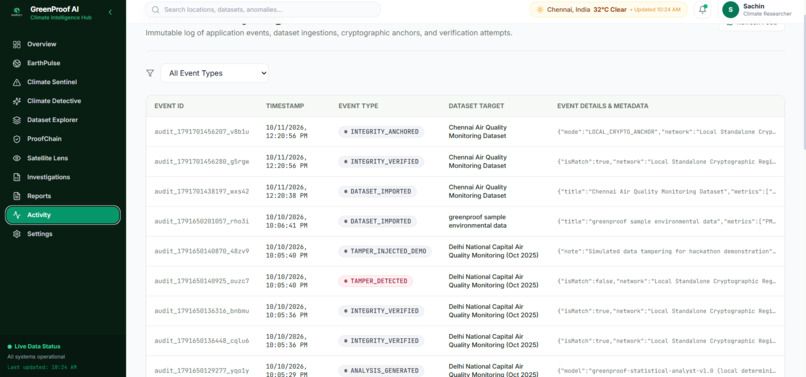Open the notifications bell
Viewport: 806px width, 377px height.
pyautogui.click(x=702, y=10)
